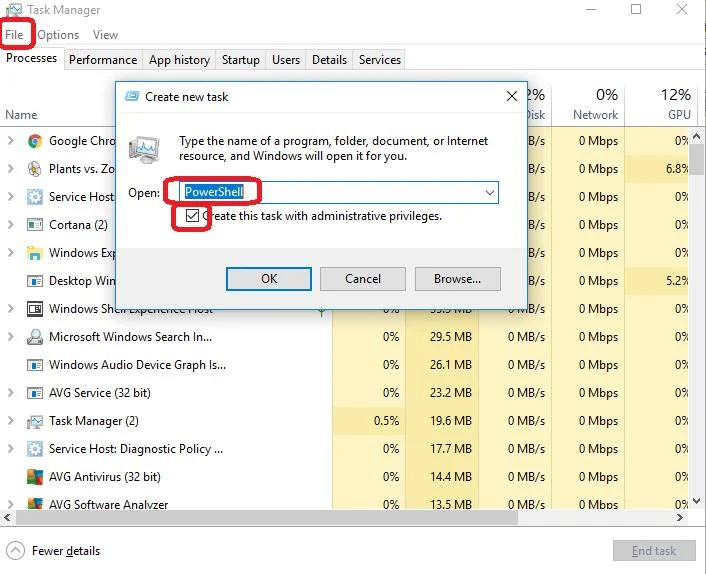Click the End task button
The height and width of the screenshot is (574, 706).
click(654, 551)
